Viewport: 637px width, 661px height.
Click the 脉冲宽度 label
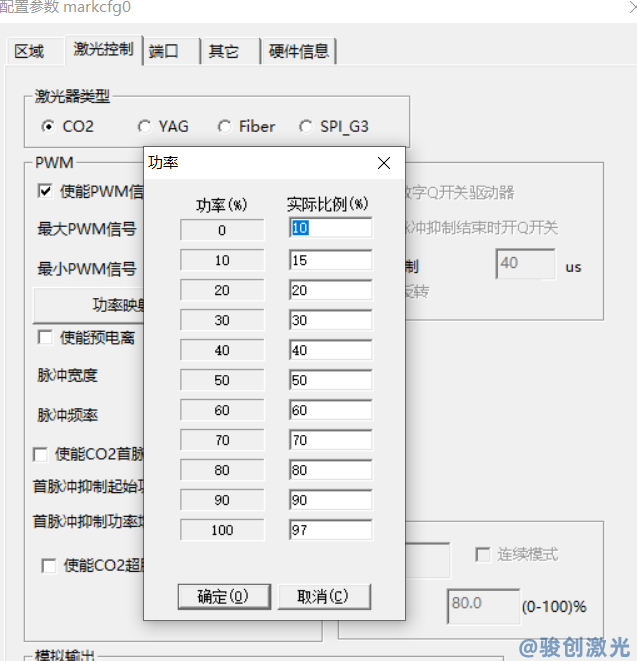tap(67, 375)
